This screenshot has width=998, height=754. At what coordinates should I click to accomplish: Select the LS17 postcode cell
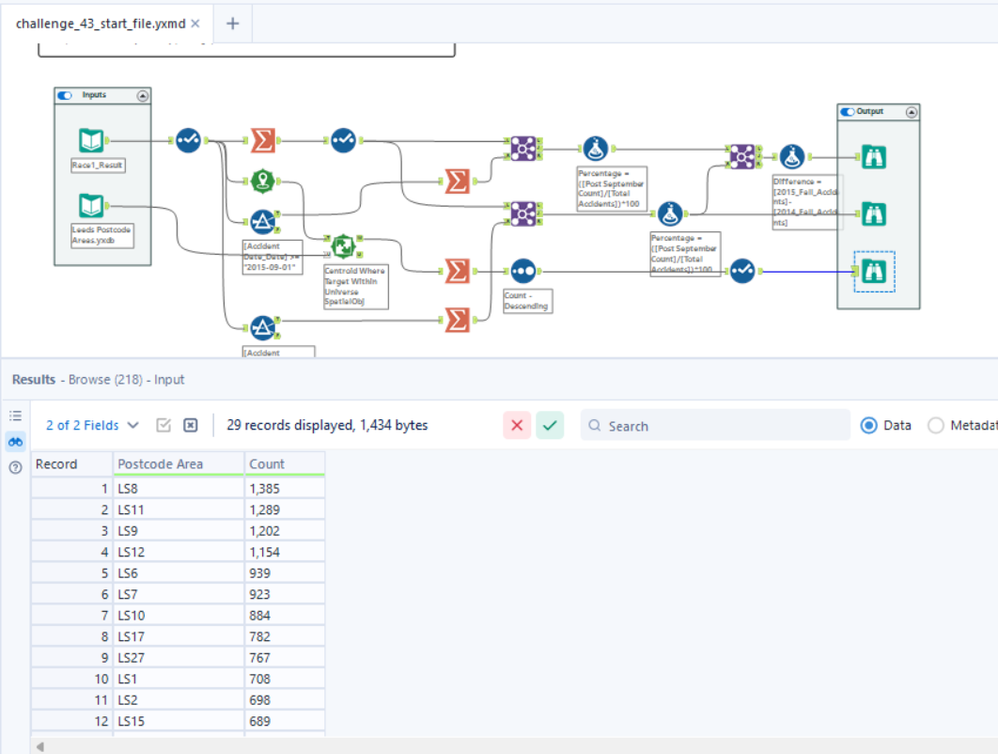(x=178, y=636)
